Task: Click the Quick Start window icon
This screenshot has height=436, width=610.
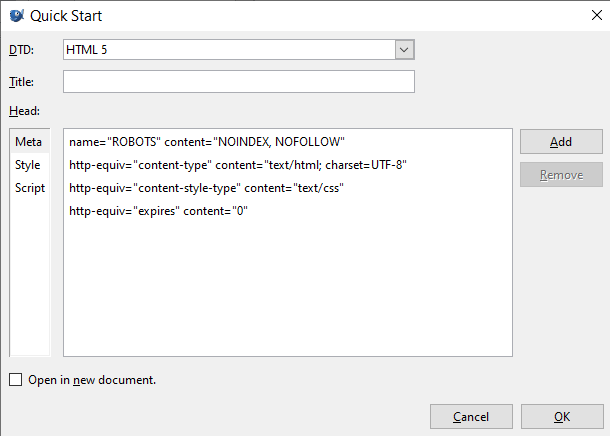Action: [16, 15]
